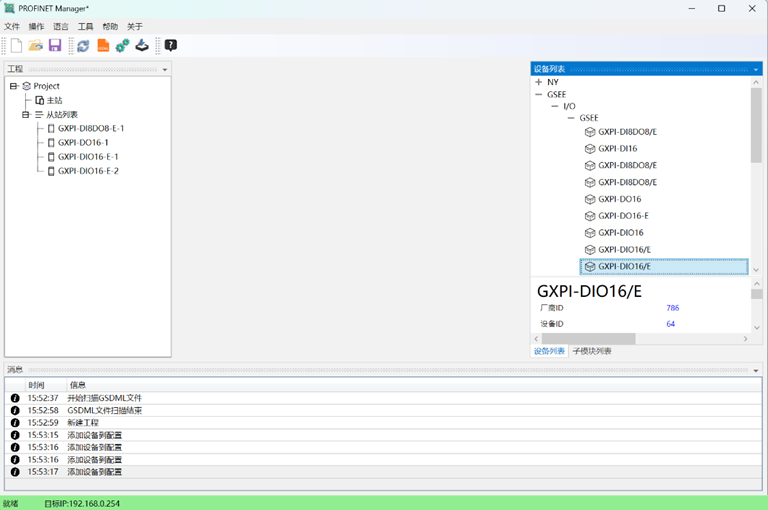Click the device list vertical scrollbar thumb
Image resolution: width=768 pixels, height=510 pixels.
[756, 125]
